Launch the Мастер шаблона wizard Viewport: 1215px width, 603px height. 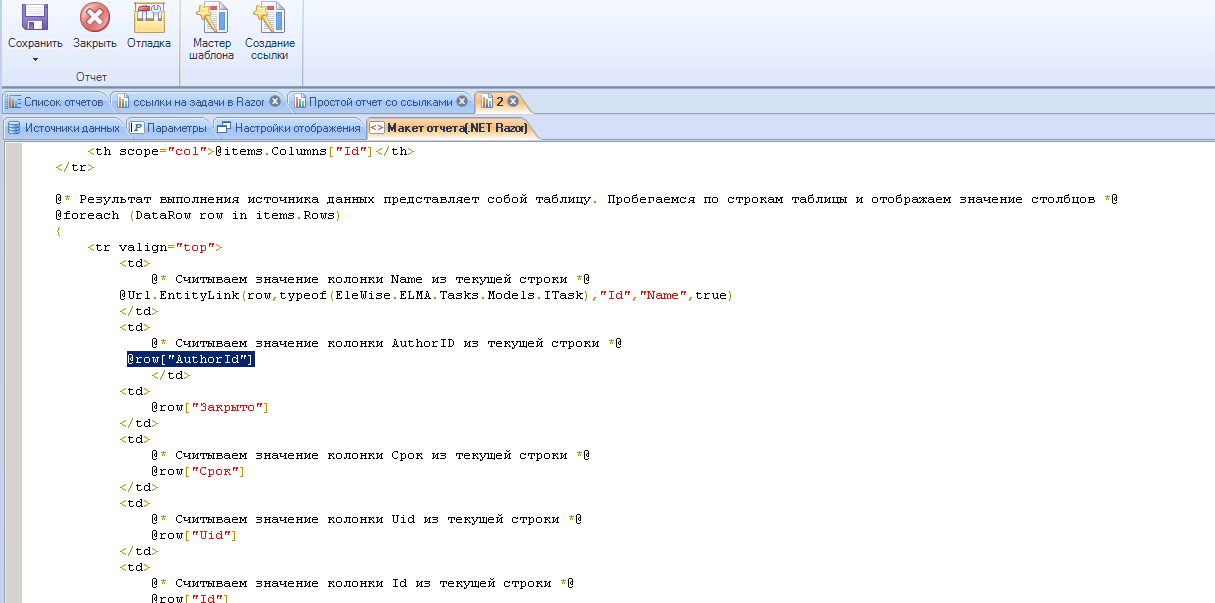(x=211, y=18)
